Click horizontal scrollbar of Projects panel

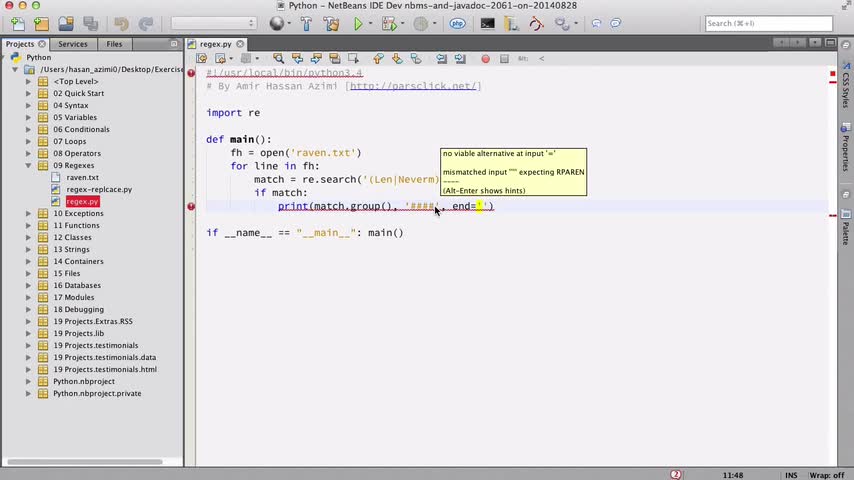(85, 461)
